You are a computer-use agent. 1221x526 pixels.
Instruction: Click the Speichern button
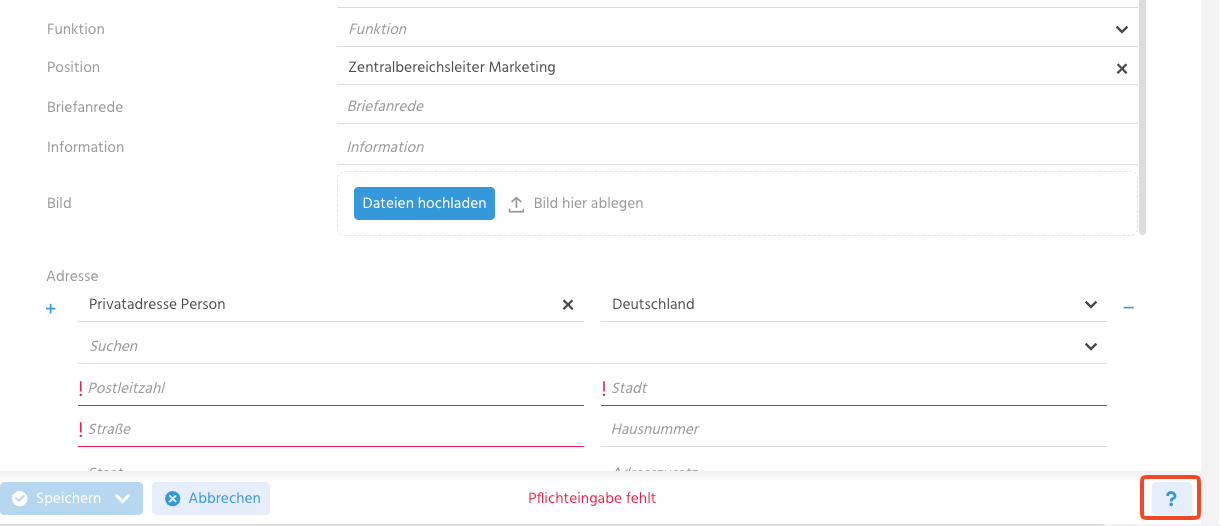coord(58,498)
